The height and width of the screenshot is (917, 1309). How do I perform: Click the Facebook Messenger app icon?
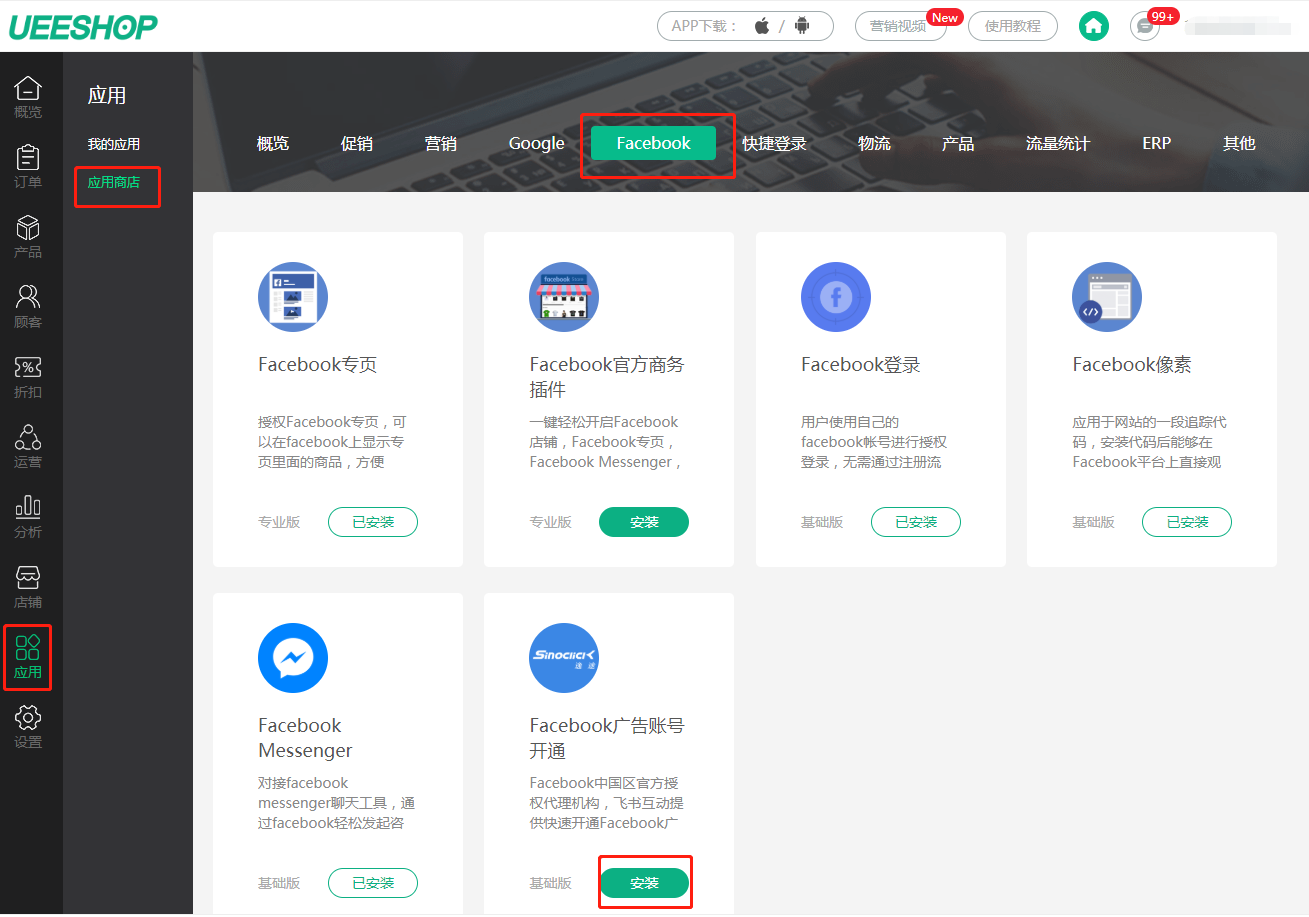click(x=293, y=658)
